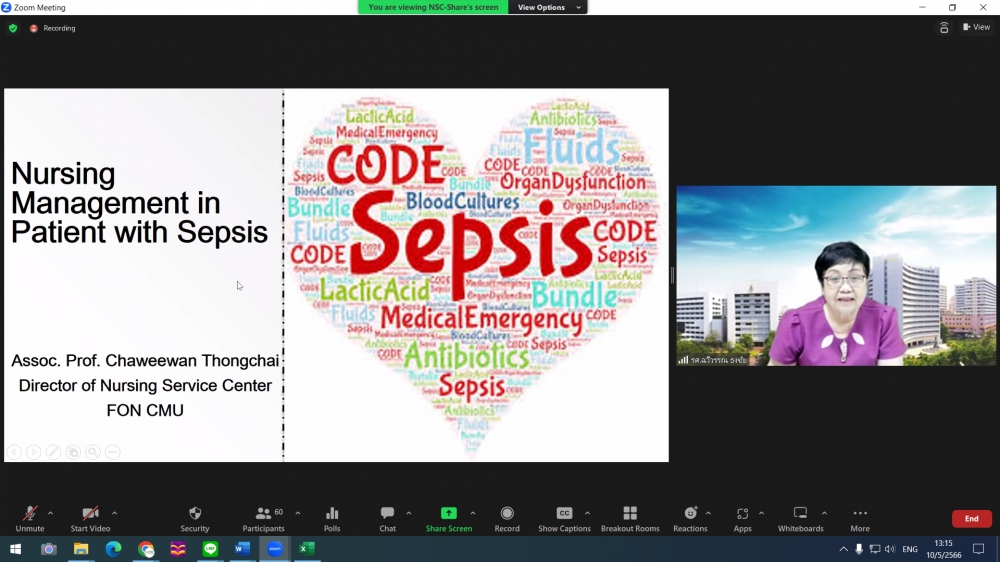Click the Record meeting icon
The image size is (1000, 562).
[x=507, y=514]
